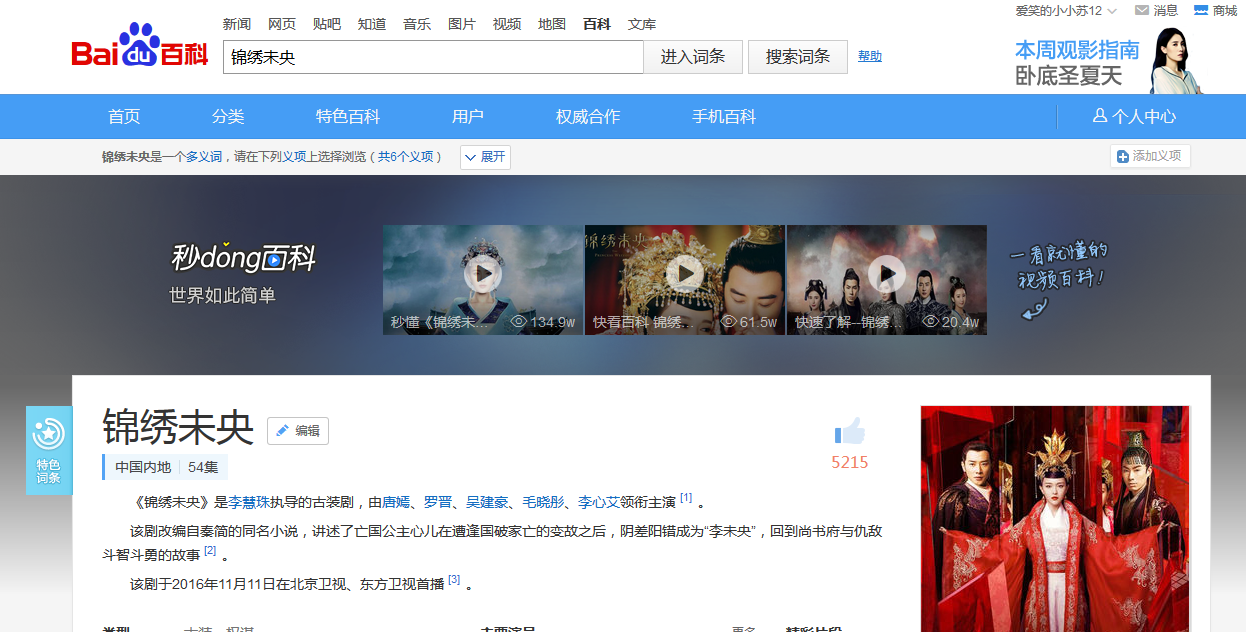Open the 贴吧 tab
The width and height of the screenshot is (1246, 632).
click(x=327, y=24)
